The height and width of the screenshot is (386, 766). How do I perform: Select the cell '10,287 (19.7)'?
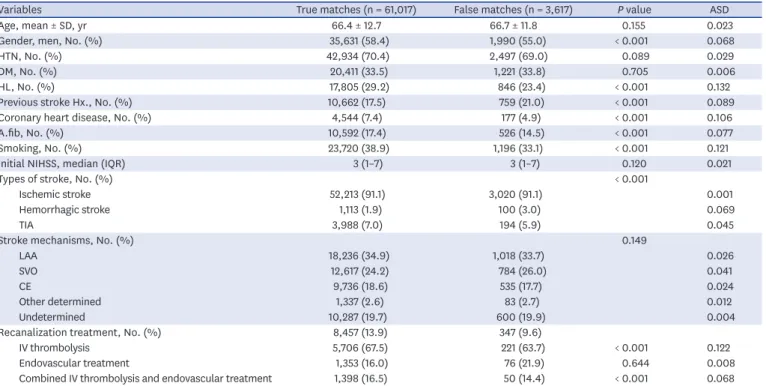(357, 317)
